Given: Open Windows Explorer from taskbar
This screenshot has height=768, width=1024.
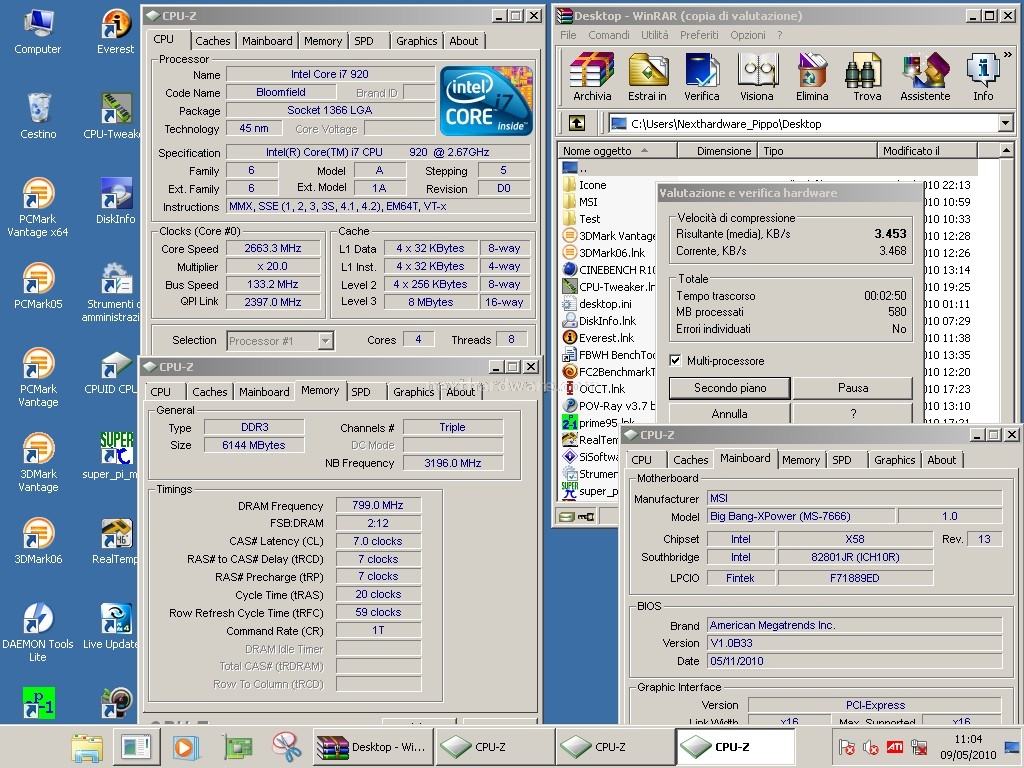Looking at the screenshot, I should pyautogui.click(x=87, y=746).
